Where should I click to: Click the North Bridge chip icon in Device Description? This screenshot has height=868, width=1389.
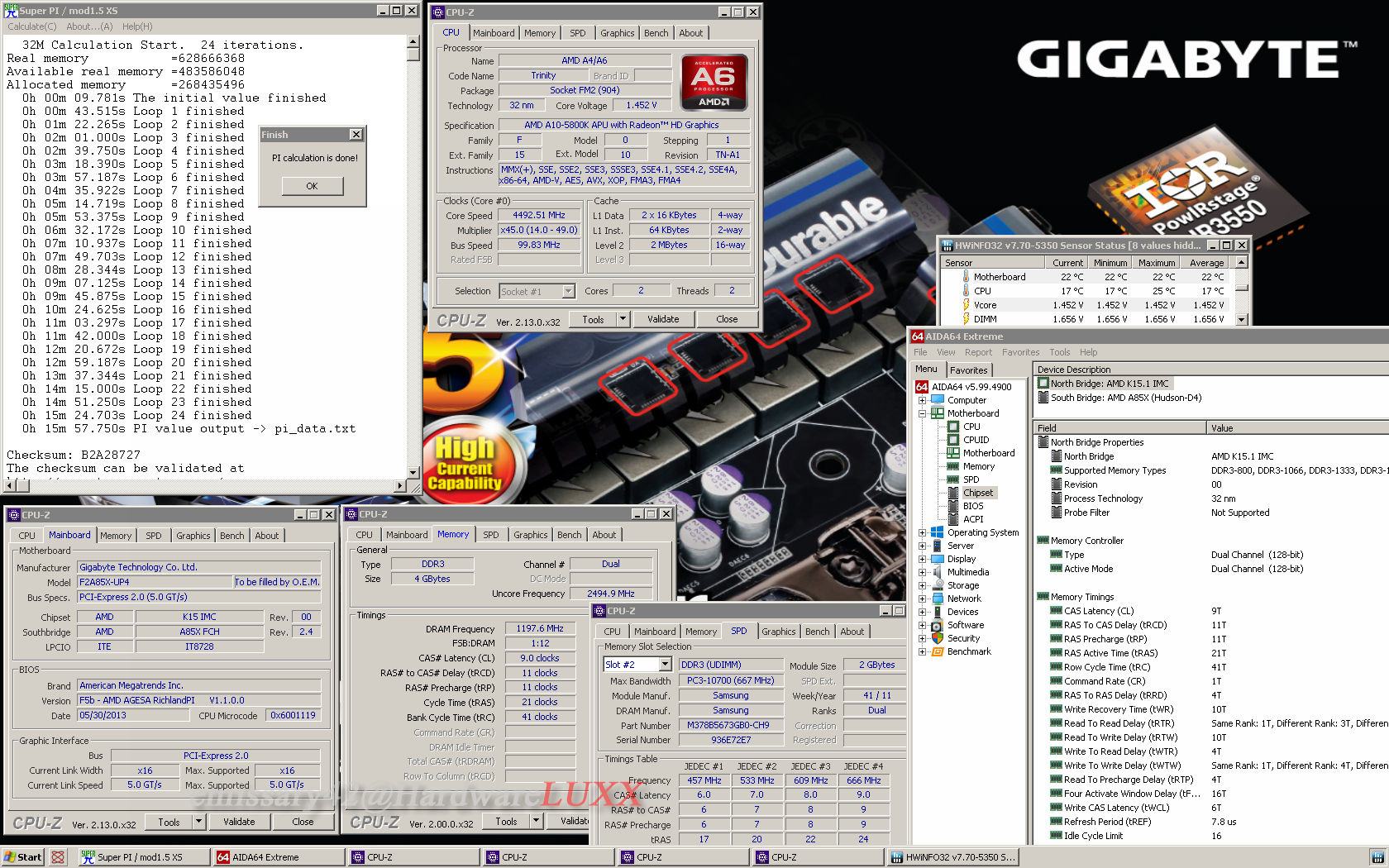tap(1043, 384)
